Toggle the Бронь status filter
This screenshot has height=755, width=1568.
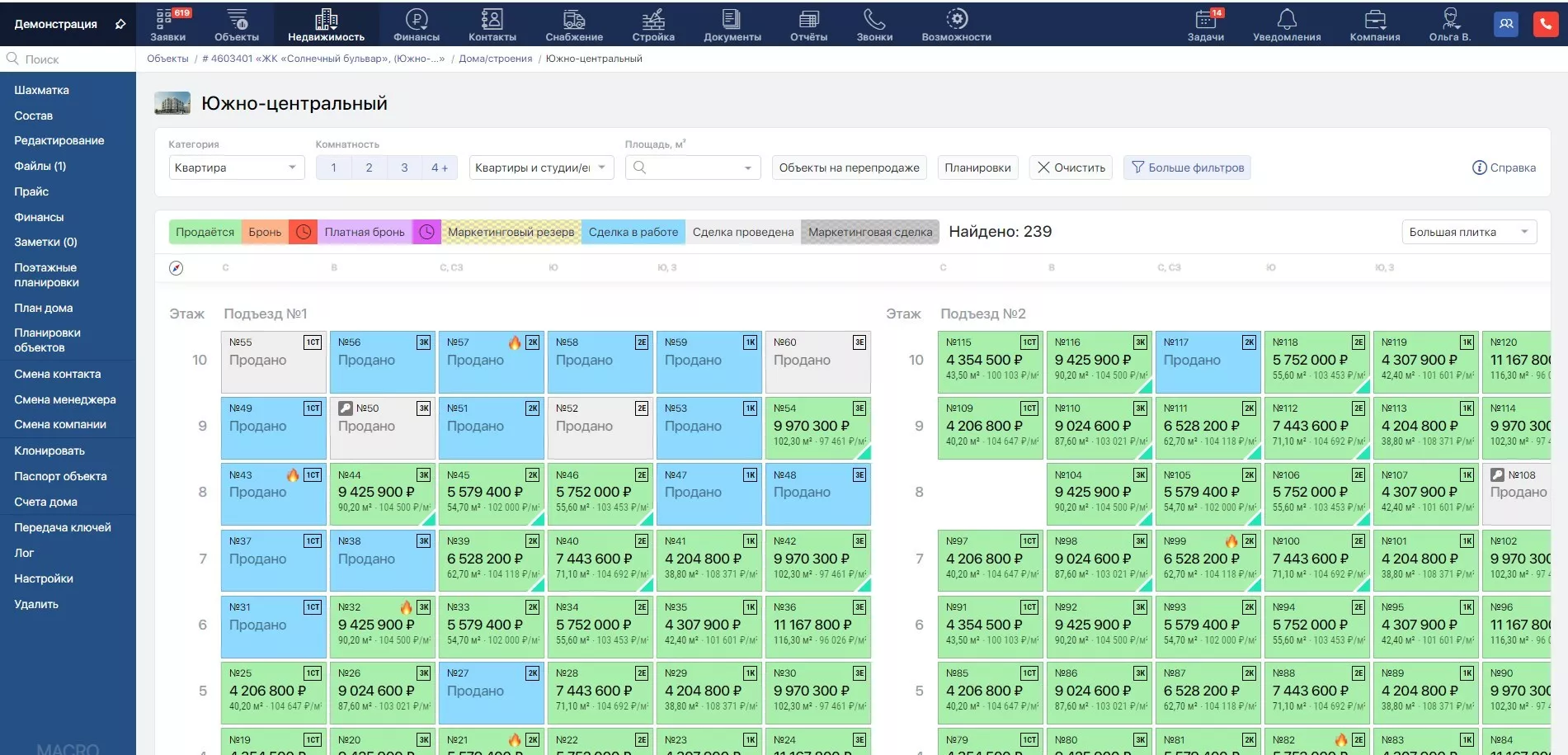[264, 232]
